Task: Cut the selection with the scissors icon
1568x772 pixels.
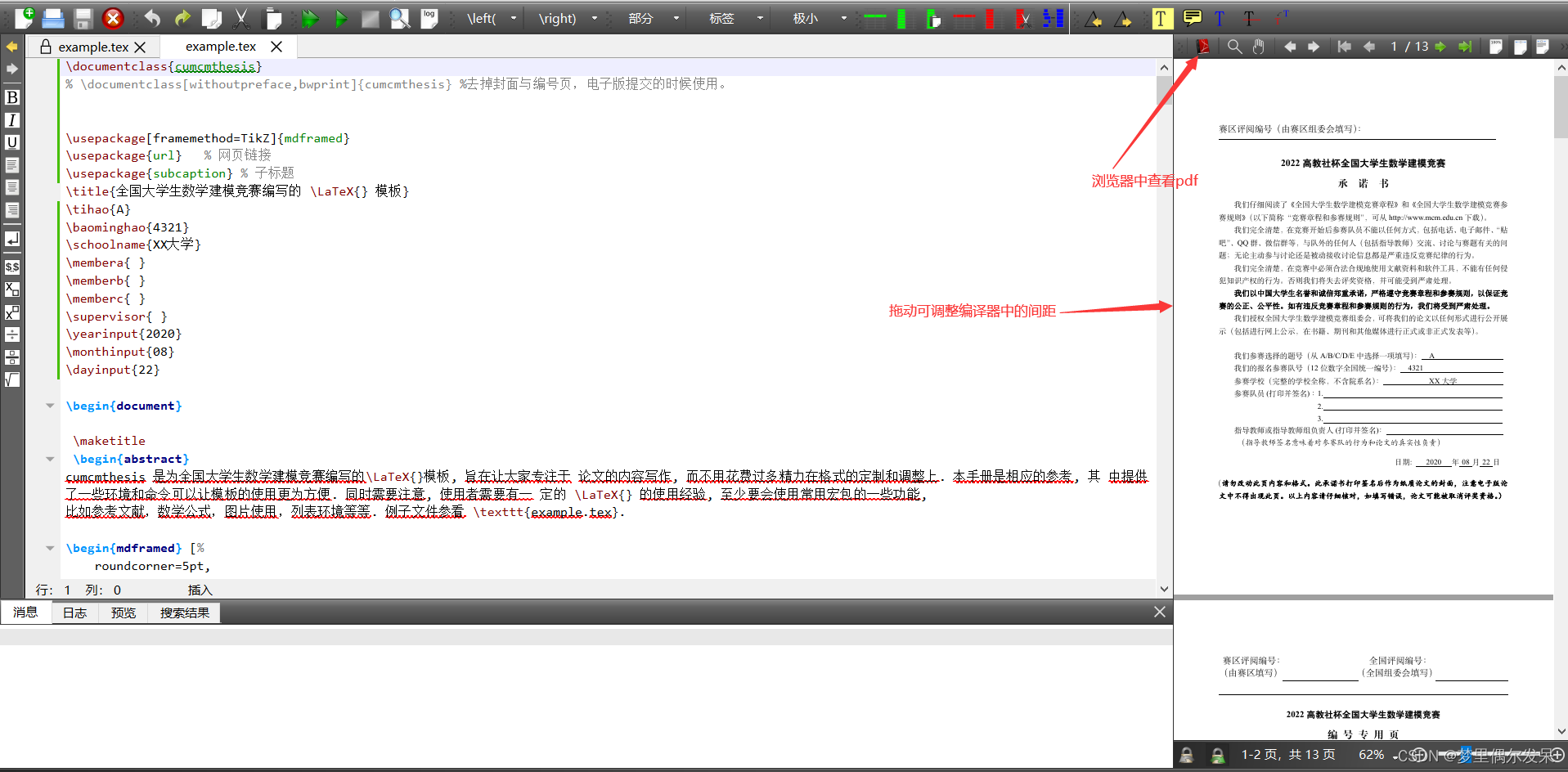Action: pyautogui.click(x=242, y=18)
